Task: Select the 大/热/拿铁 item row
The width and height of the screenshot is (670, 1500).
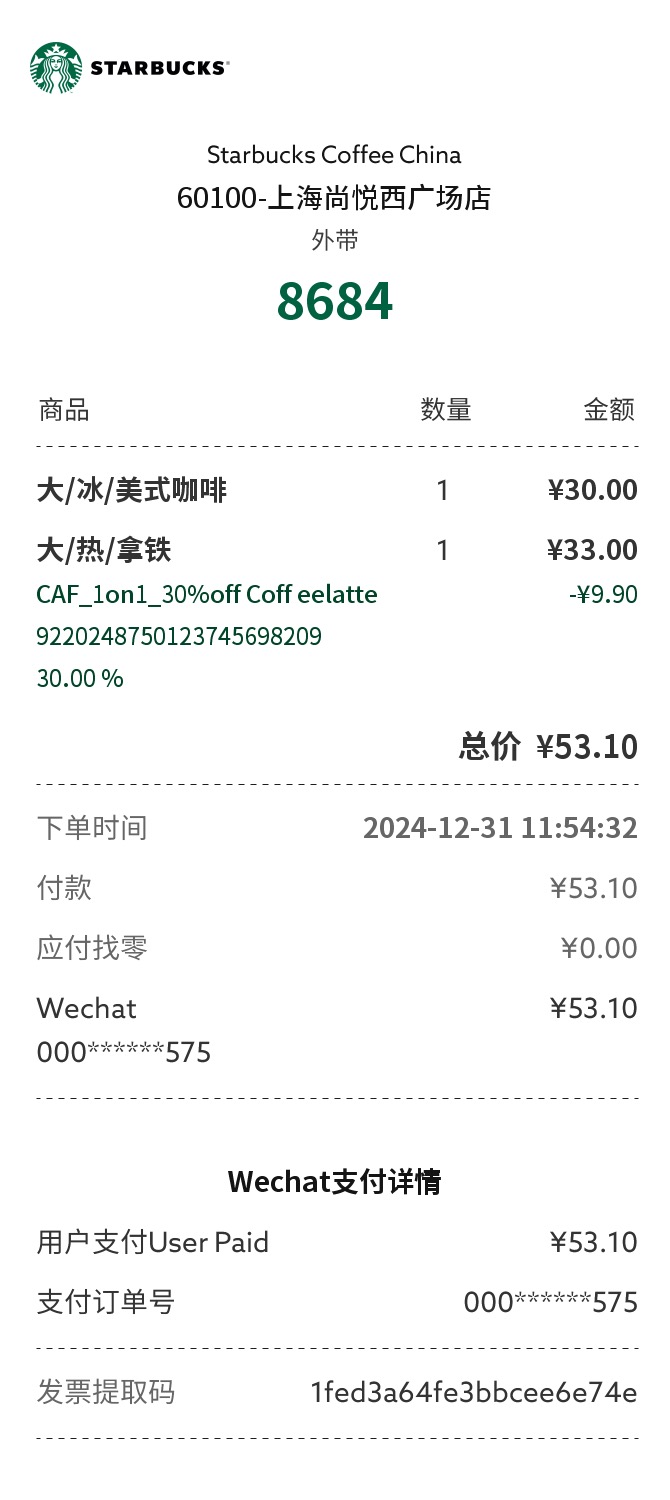Action: tap(337, 550)
